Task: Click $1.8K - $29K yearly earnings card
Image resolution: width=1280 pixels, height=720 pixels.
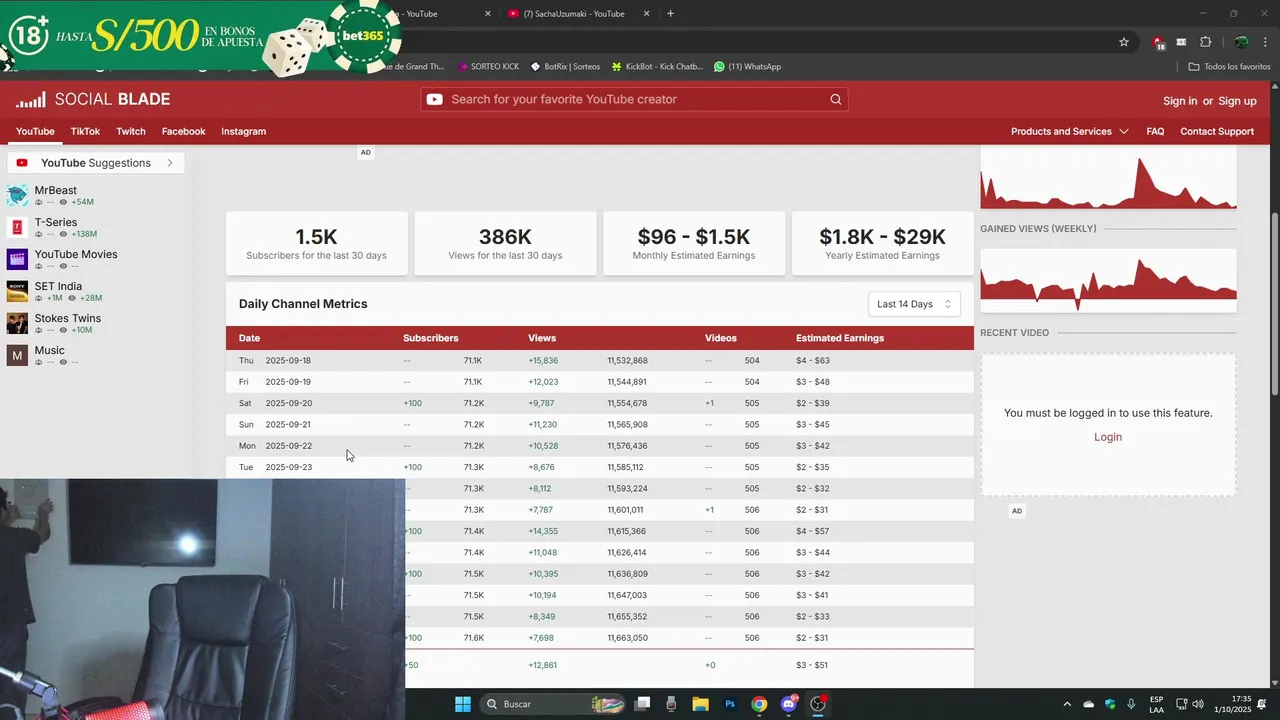Action: click(x=882, y=243)
